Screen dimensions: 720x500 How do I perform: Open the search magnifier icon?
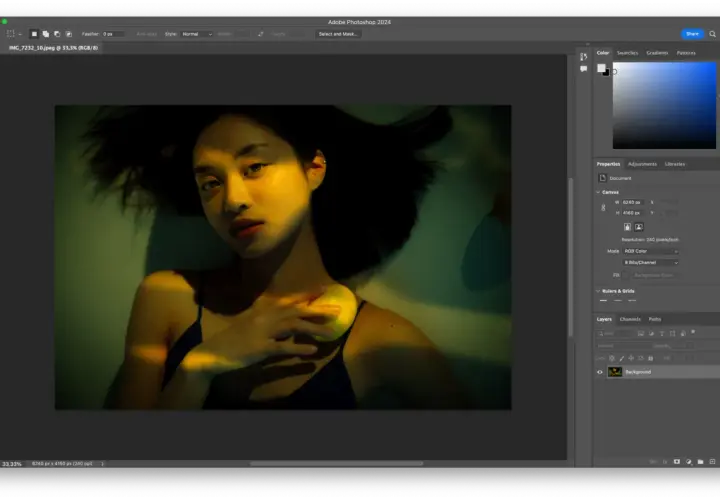[x=712, y=34]
